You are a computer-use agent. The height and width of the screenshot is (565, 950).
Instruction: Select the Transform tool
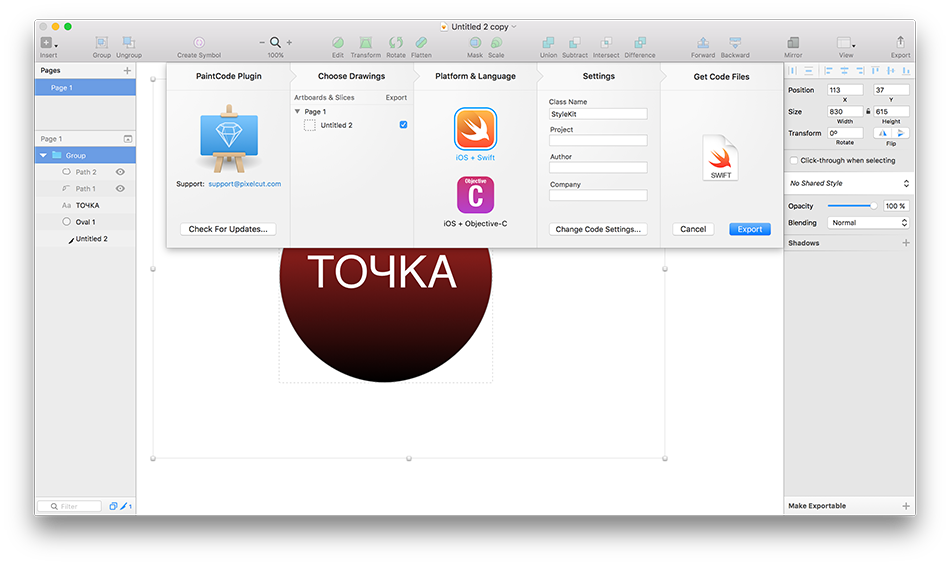point(365,42)
